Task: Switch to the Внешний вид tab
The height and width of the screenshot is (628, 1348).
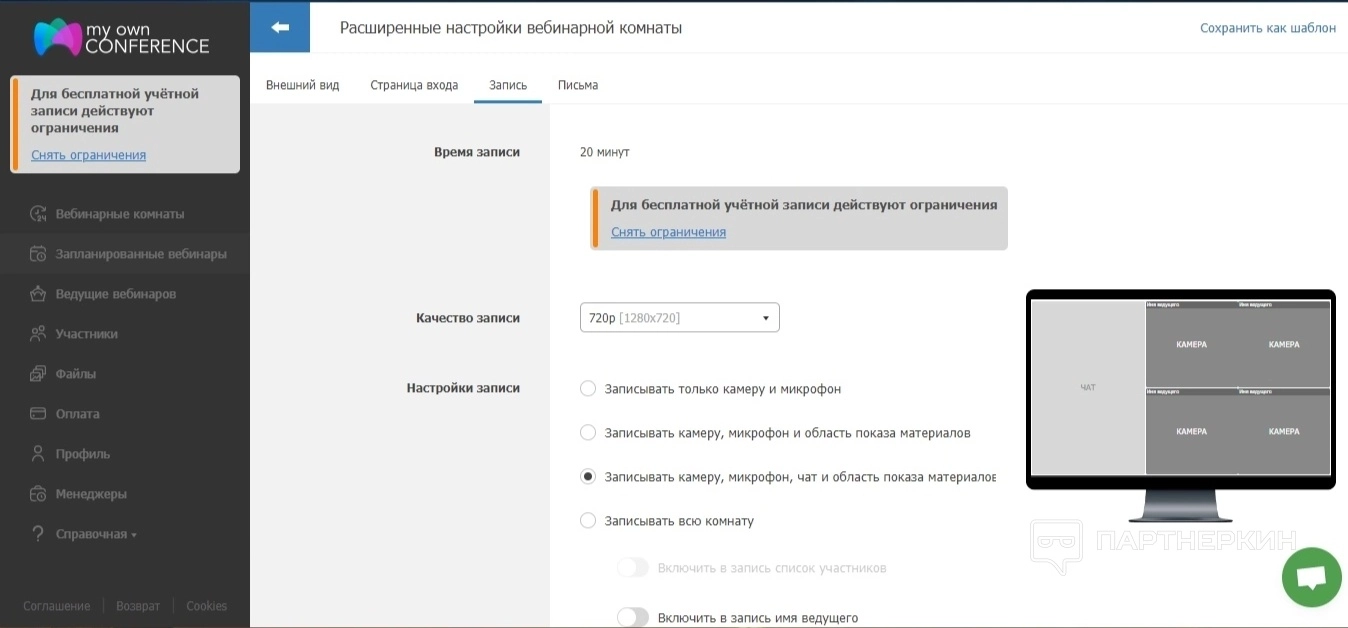Action: (302, 85)
